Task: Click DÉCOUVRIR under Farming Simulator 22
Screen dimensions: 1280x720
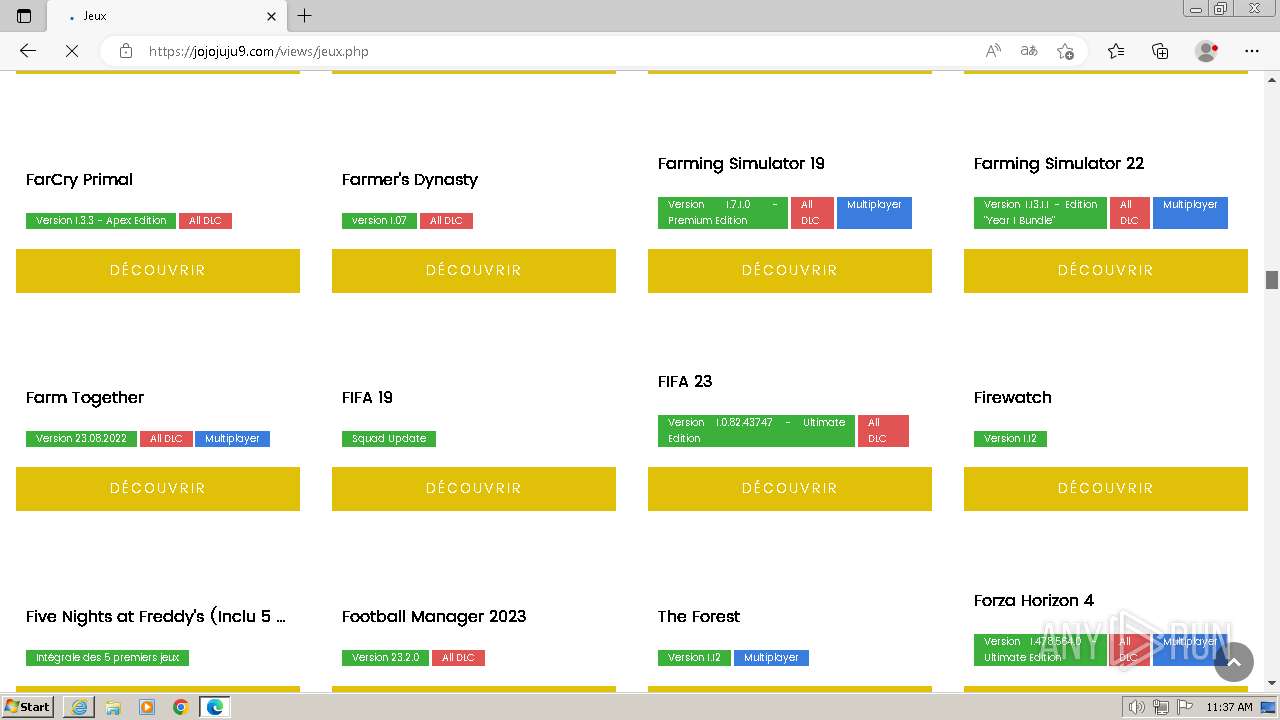Action: 1106,271
